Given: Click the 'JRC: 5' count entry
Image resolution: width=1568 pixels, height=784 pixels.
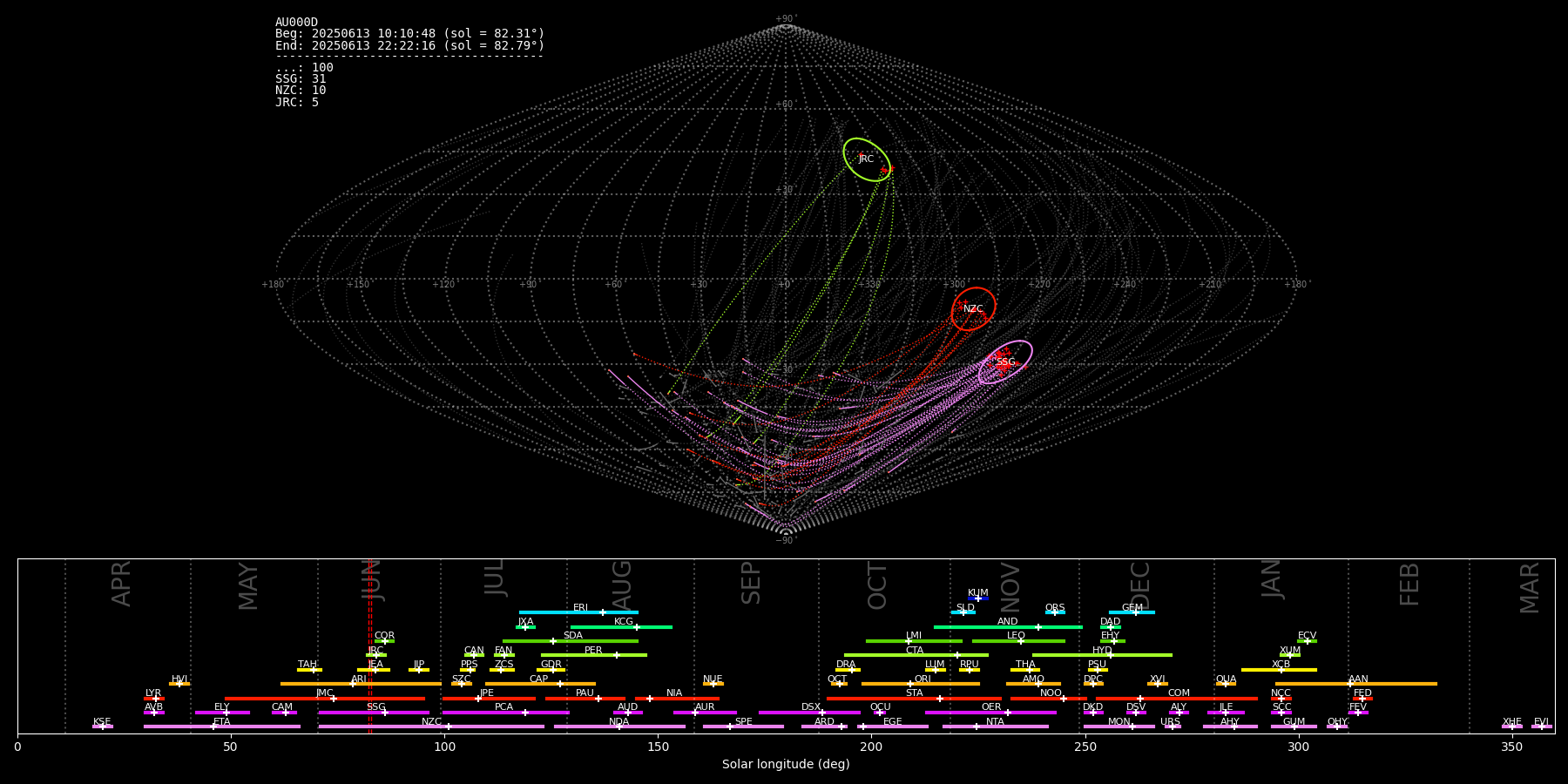Looking at the screenshot, I should click(x=297, y=102).
